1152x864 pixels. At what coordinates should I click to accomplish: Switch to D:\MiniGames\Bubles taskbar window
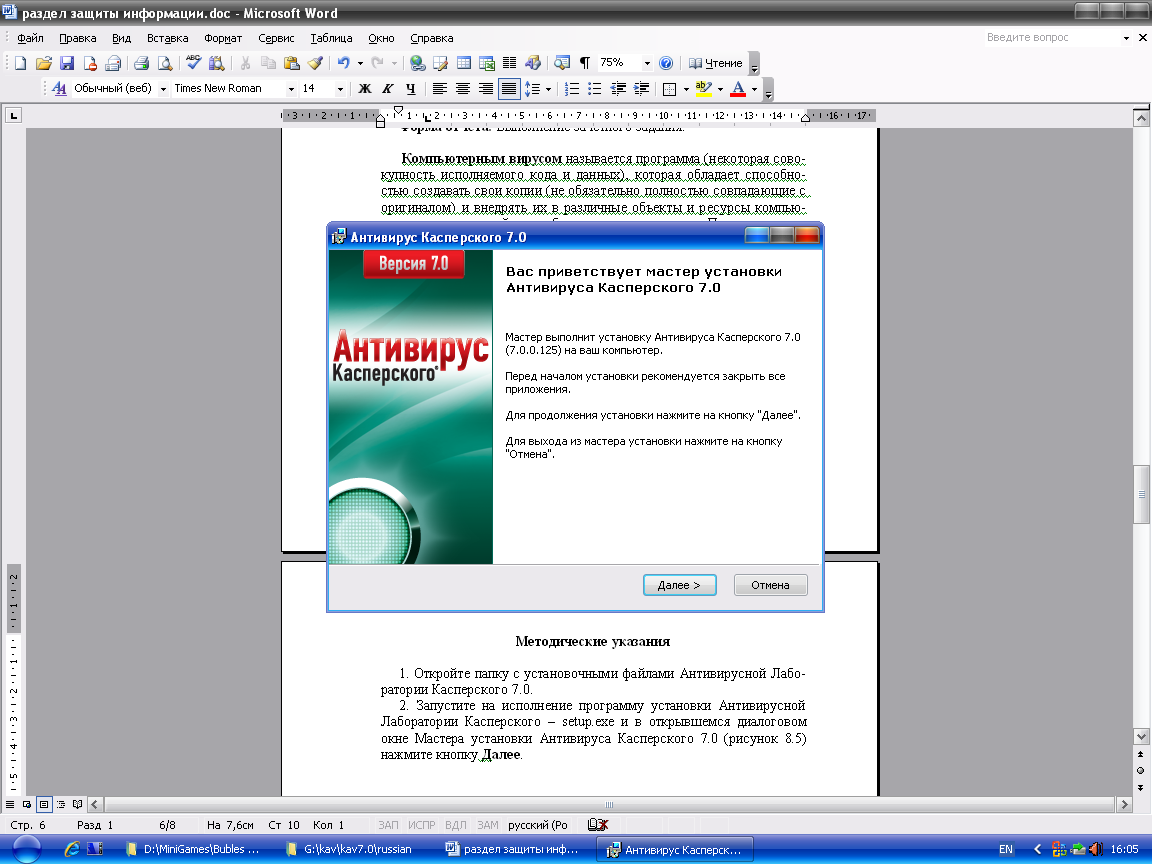coord(192,849)
